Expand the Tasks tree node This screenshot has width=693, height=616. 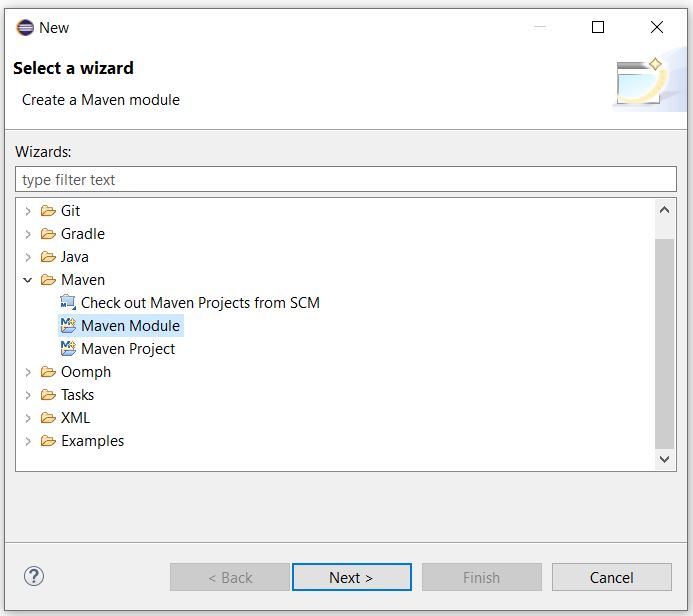[x=28, y=395]
